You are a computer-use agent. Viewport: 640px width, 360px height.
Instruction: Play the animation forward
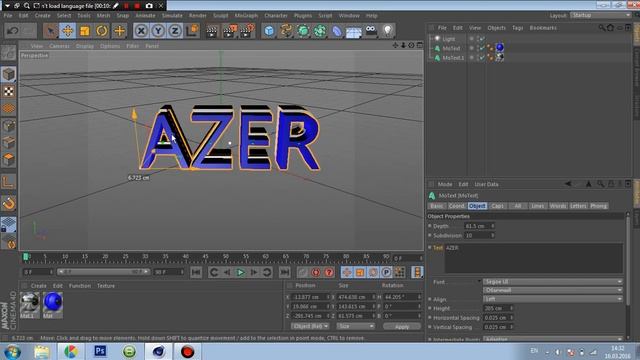[240, 272]
